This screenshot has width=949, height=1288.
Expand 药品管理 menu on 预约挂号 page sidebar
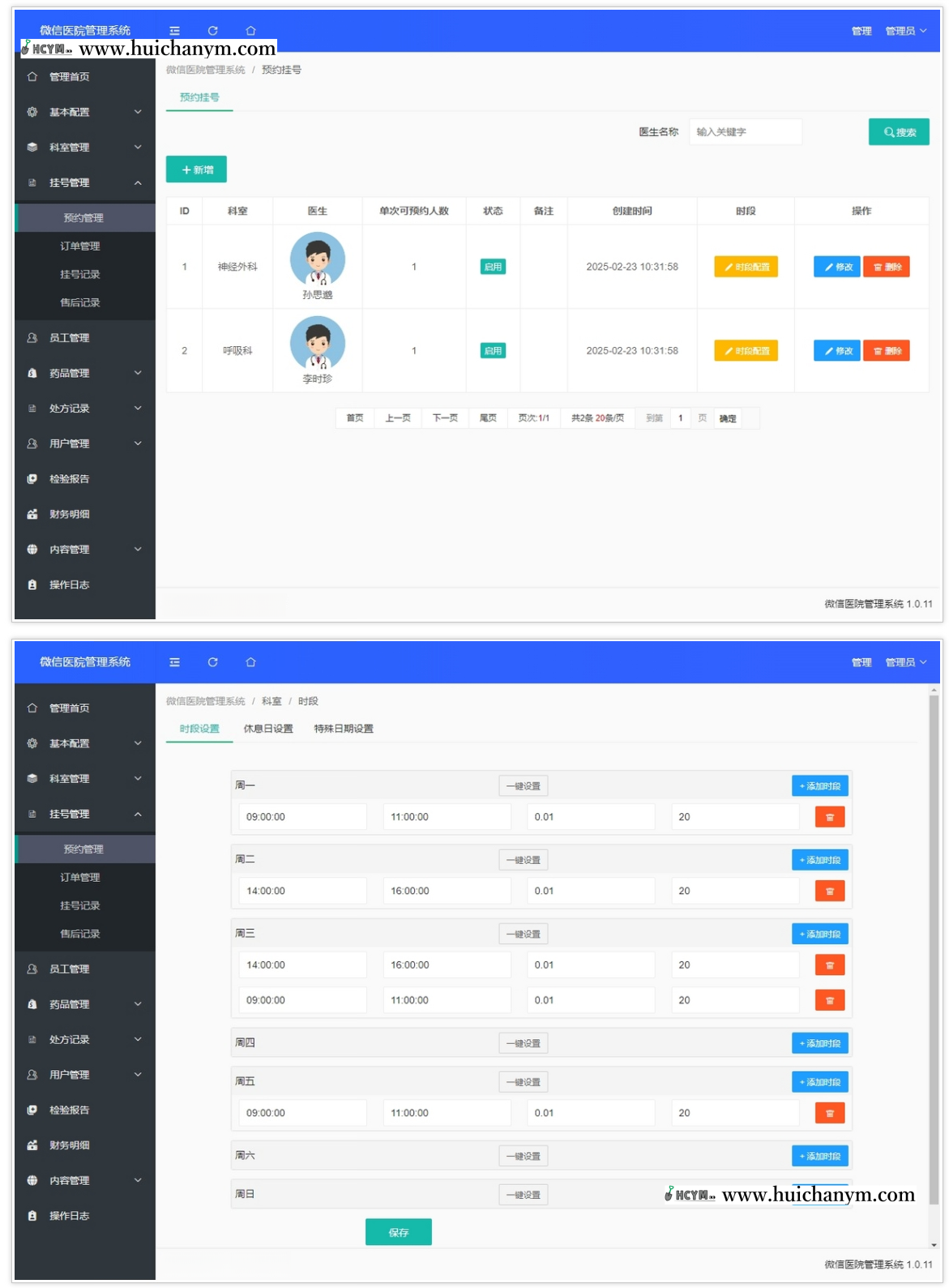(85, 373)
